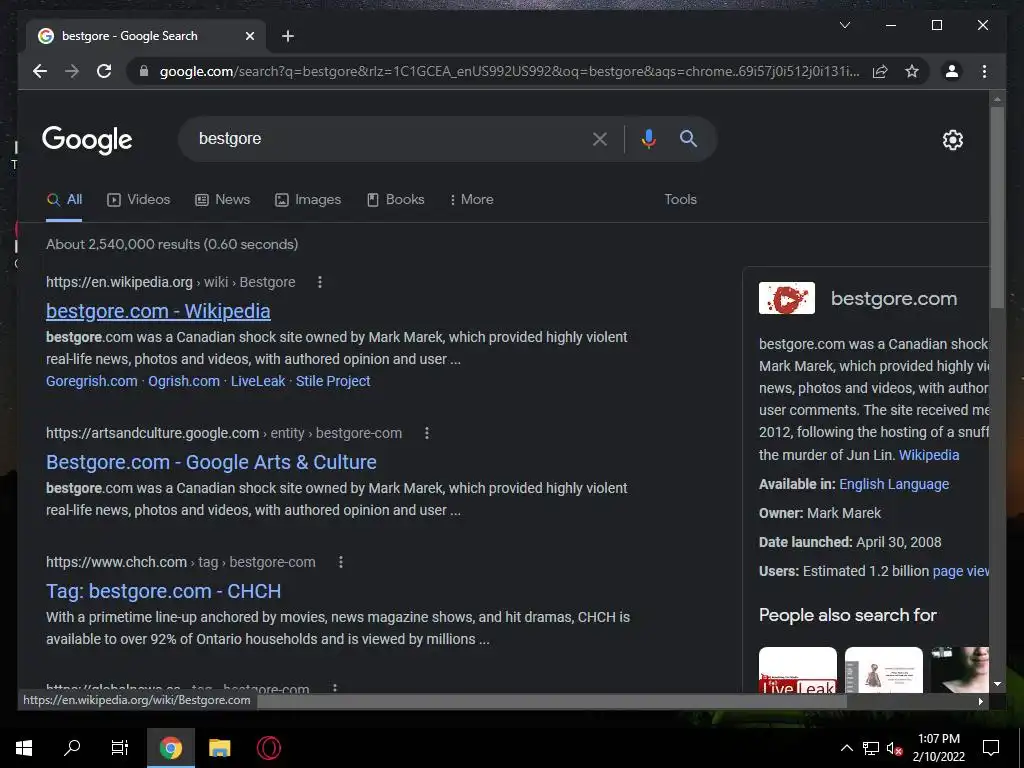Close the bestgore Google Search tab
The width and height of the screenshot is (1024, 768).
pos(249,36)
